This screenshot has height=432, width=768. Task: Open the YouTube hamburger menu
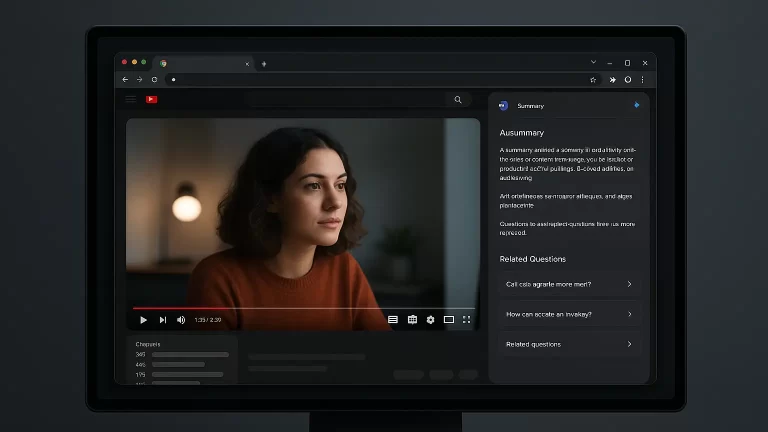click(x=130, y=99)
